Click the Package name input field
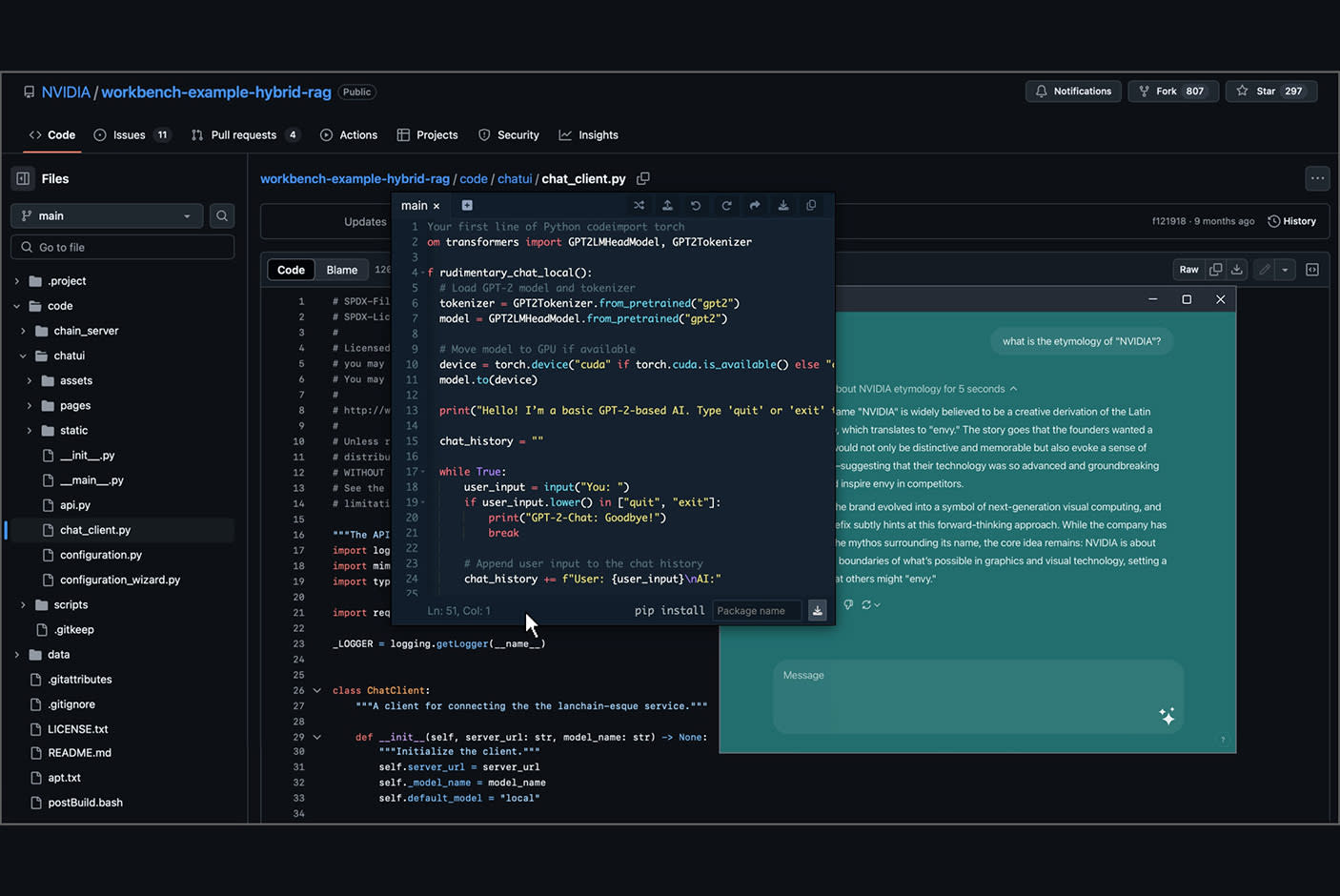 pos(757,611)
